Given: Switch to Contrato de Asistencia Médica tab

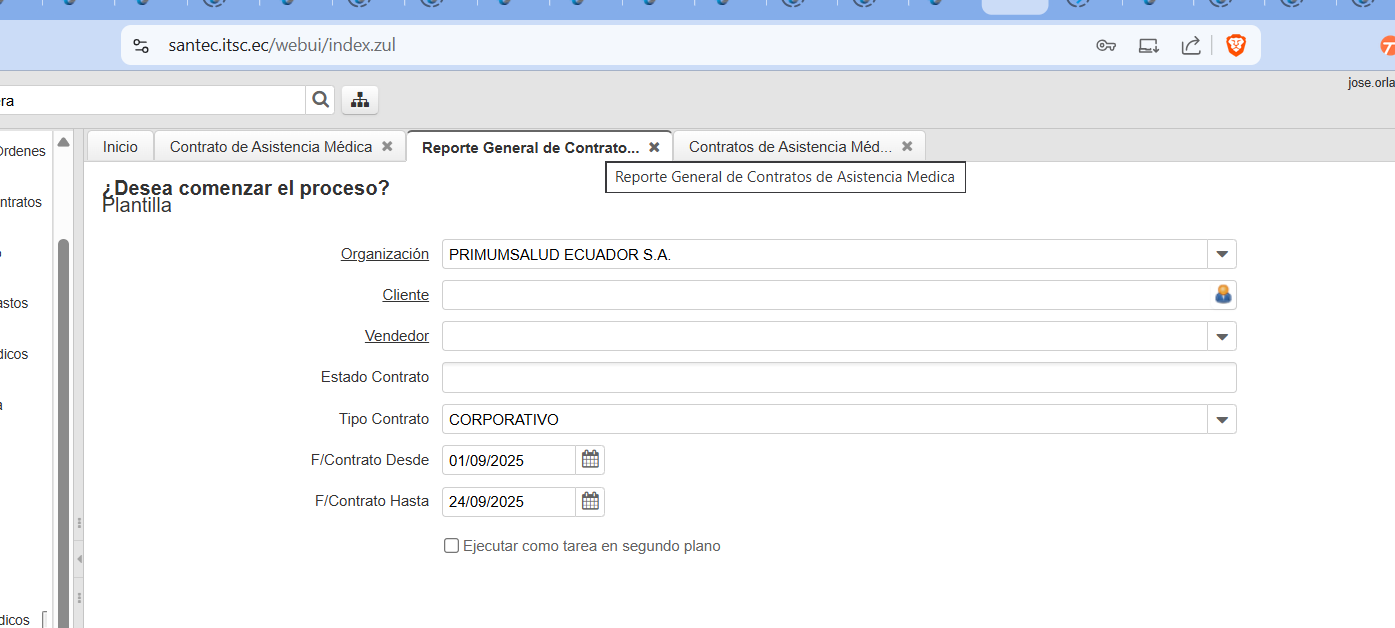Looking at the screenshot, I should tap(270, 147).
